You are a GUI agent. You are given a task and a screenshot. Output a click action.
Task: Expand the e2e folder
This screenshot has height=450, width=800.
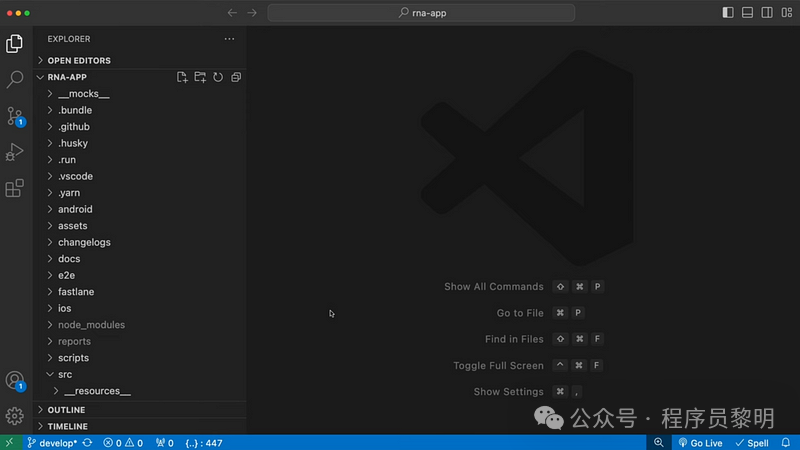pos(140,275)
